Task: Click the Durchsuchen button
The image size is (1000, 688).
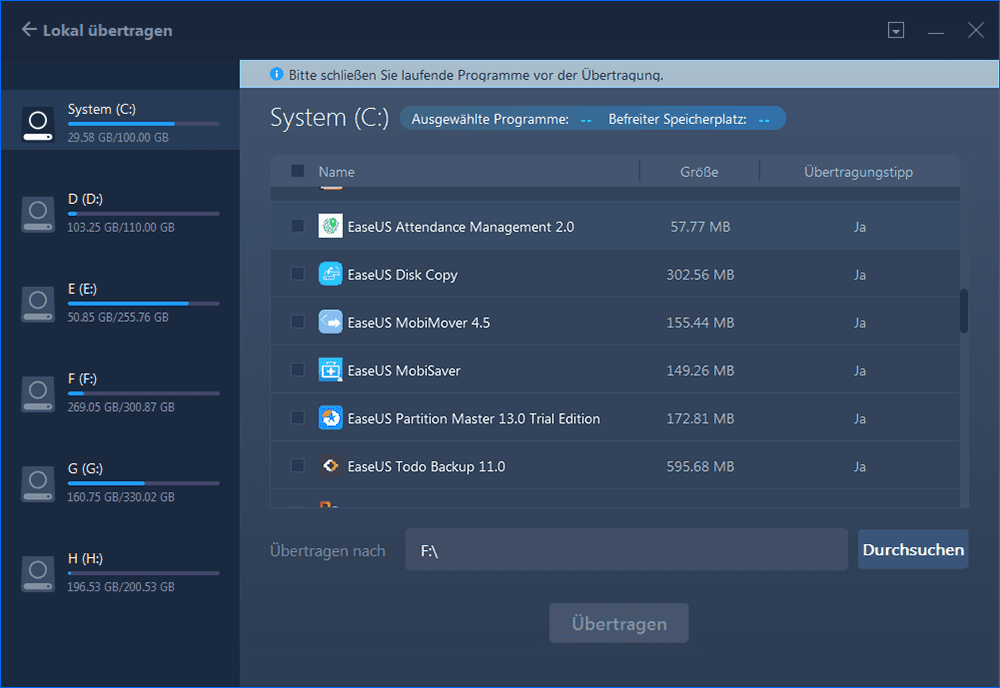Action: pyautogui.click(x=913, y=549)
